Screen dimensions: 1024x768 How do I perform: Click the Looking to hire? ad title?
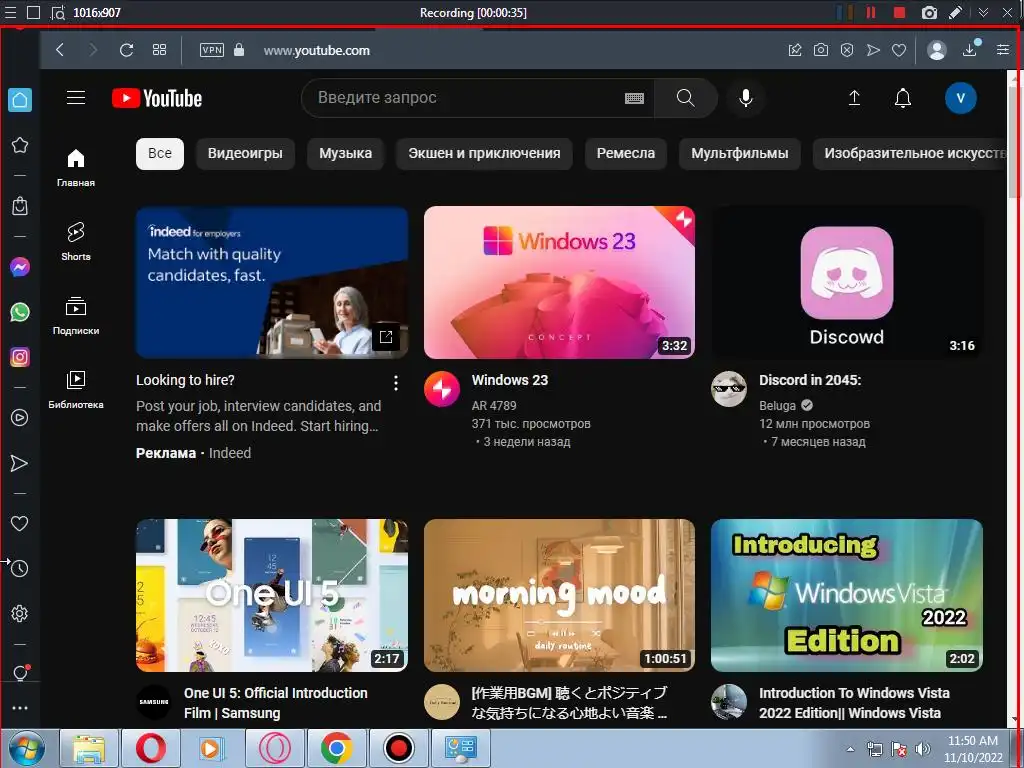pos(185,380)
